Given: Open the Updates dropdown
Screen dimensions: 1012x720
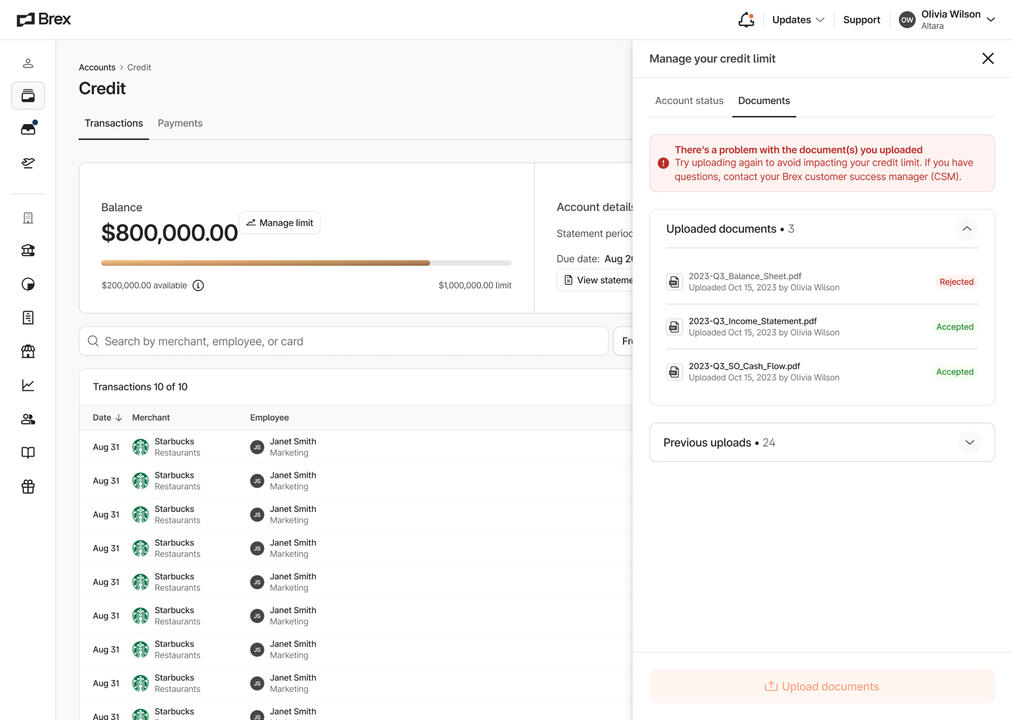Looking at the screenshot, I should 798,20.
